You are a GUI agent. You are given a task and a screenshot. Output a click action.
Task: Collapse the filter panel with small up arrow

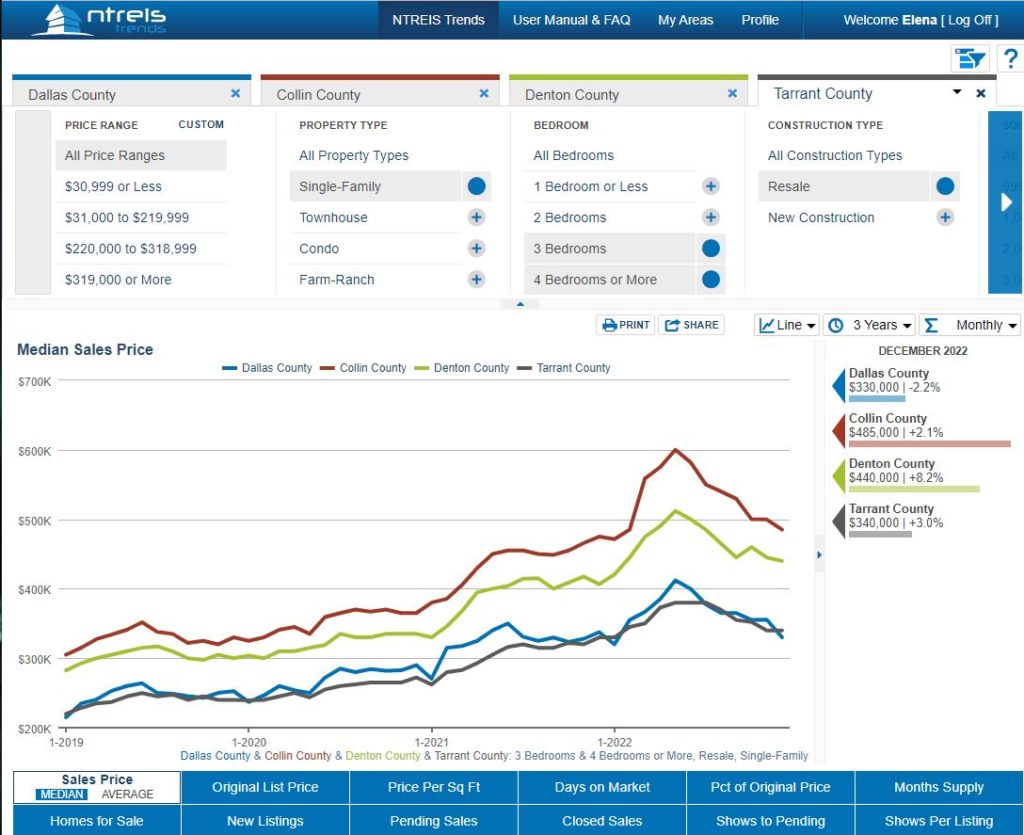click(x=520, y=304)
